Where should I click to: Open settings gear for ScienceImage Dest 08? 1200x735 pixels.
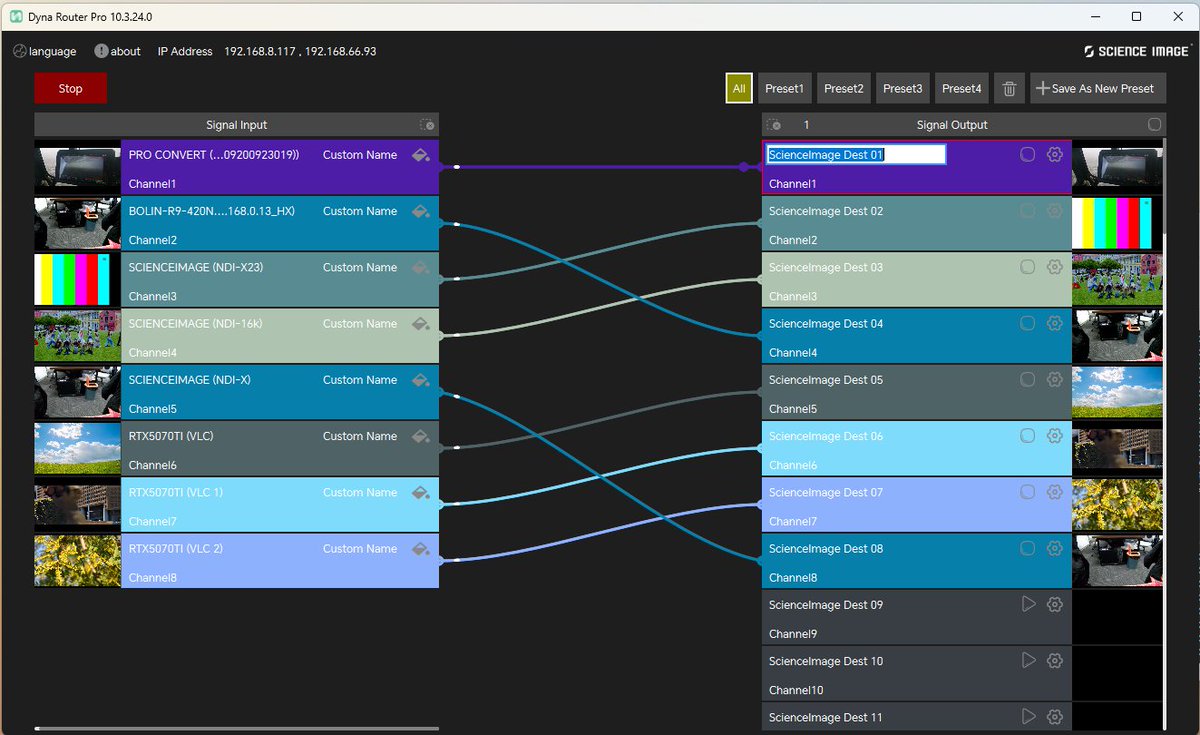[1054, 548]
